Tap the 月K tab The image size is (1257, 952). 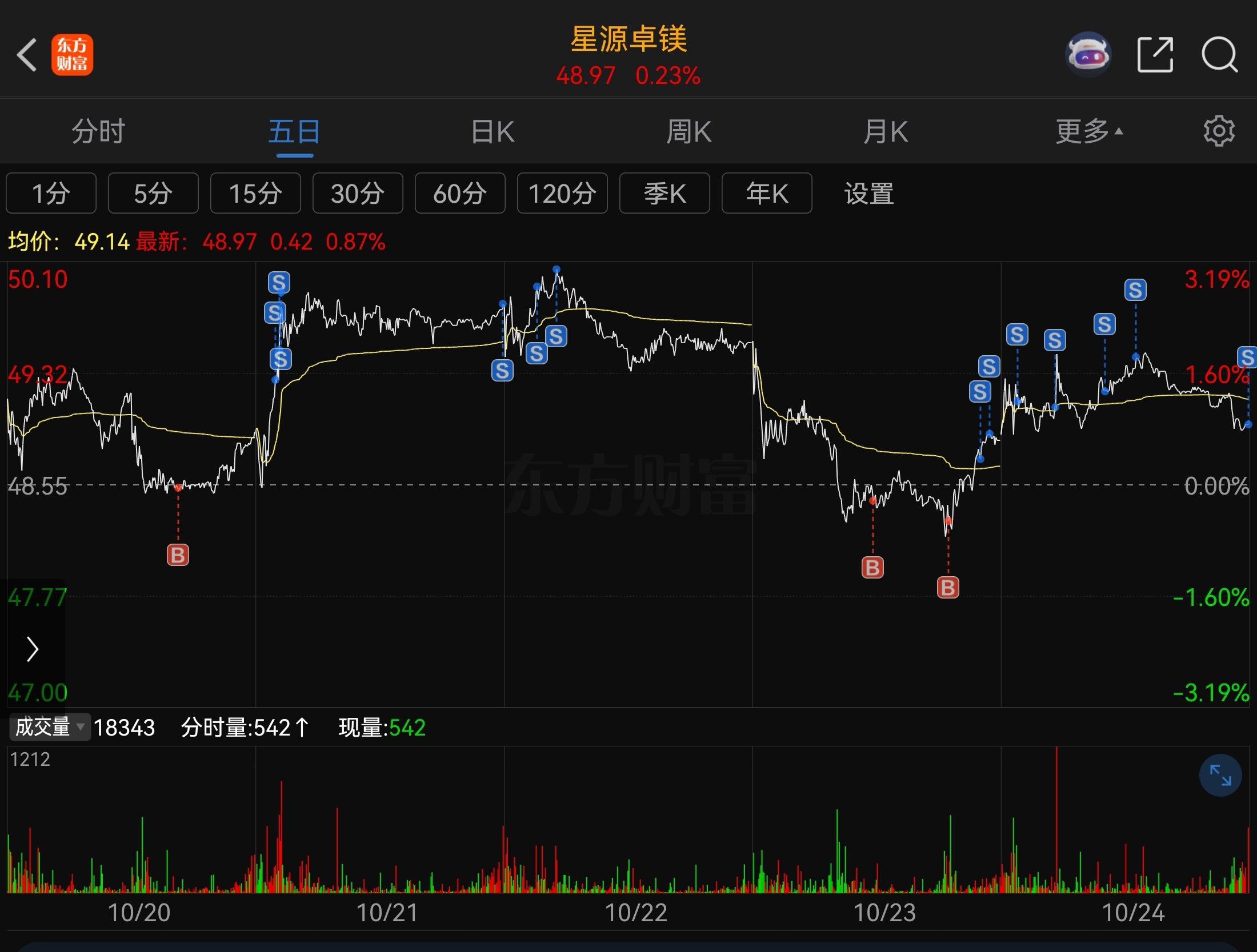point(885,131)
